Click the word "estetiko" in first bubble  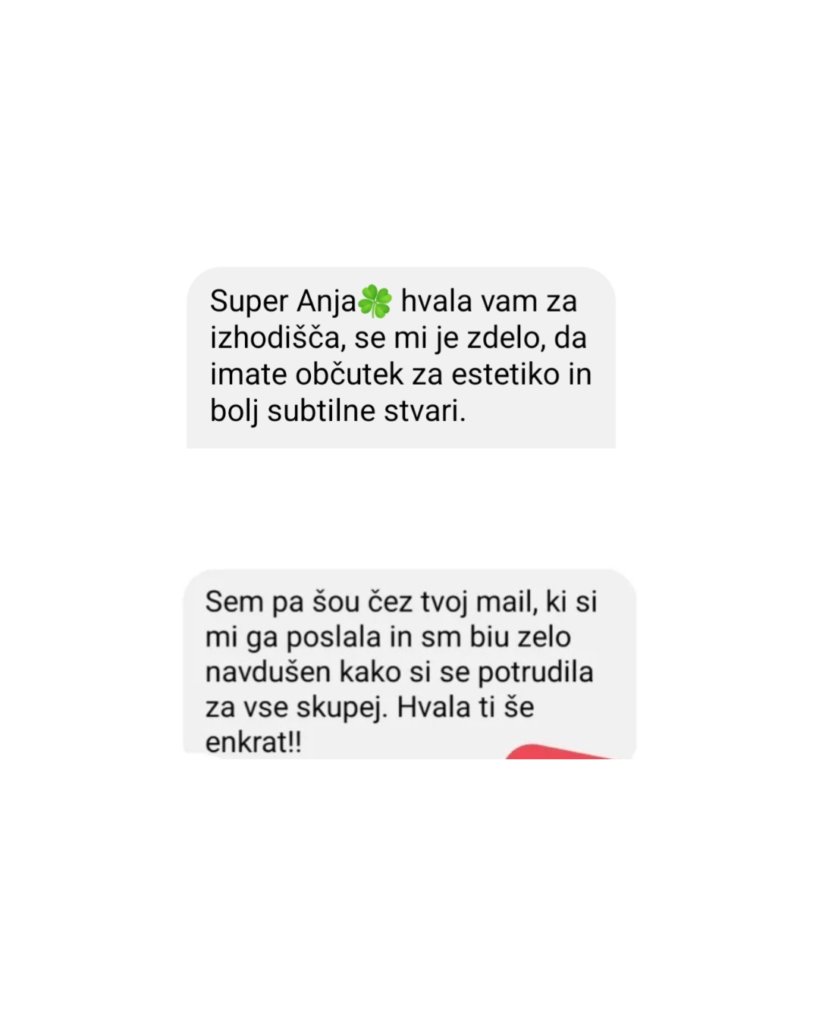(506, 375)
